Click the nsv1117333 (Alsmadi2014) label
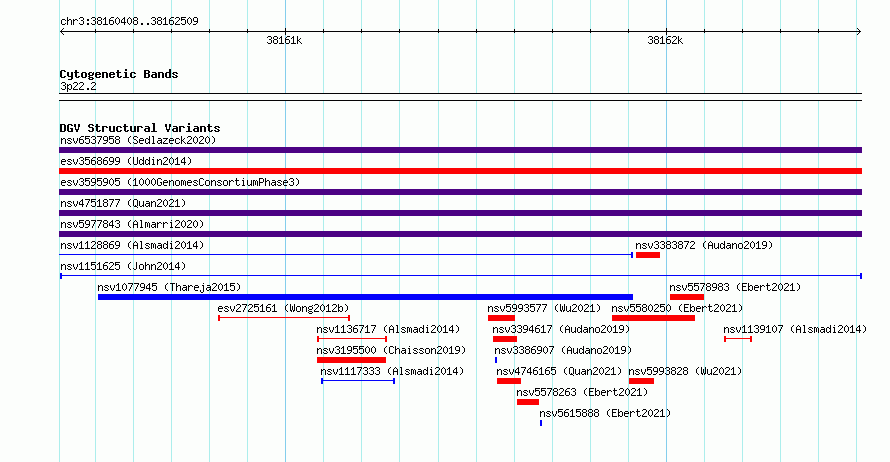The height and width of the screenshot is (462, 890). pos(392,371)
